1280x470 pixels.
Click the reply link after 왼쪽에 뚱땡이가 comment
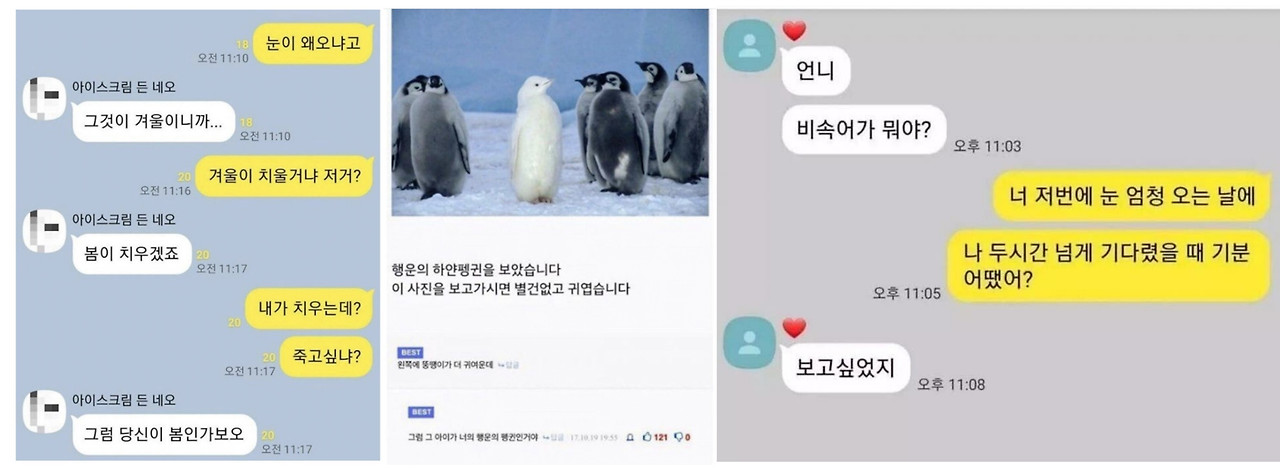click(x=508, y=365)
